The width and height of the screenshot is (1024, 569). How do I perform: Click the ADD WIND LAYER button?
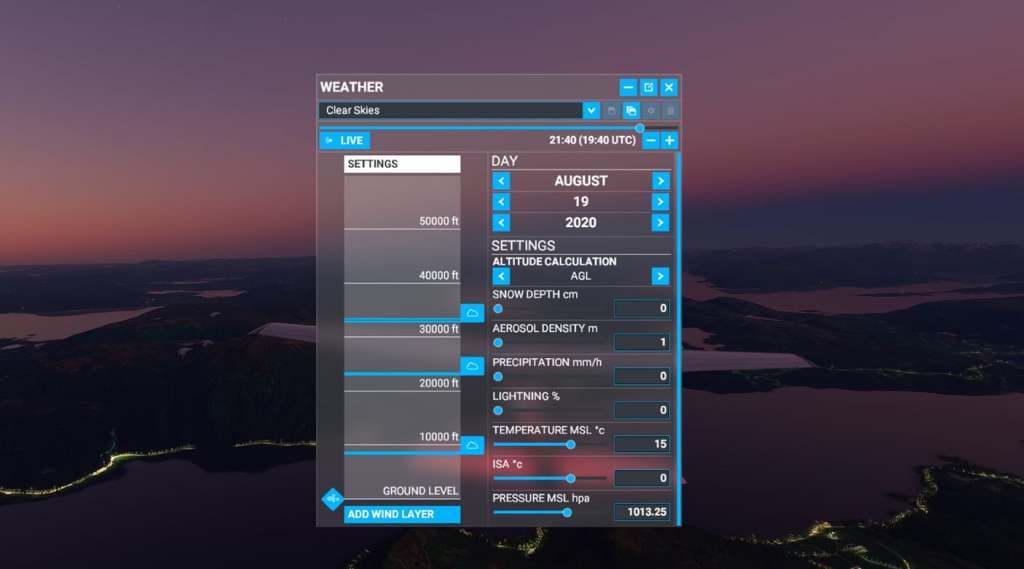click(402, 514)
